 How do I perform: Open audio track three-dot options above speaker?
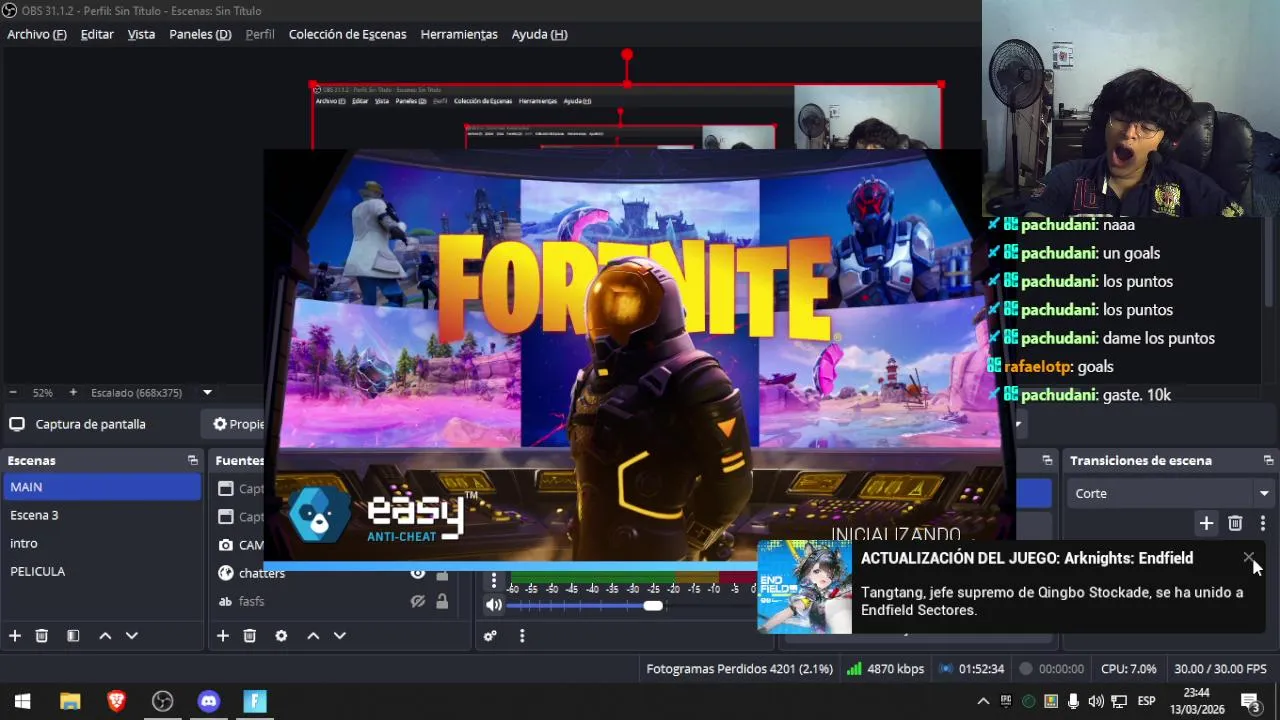[x=493, y=580]
